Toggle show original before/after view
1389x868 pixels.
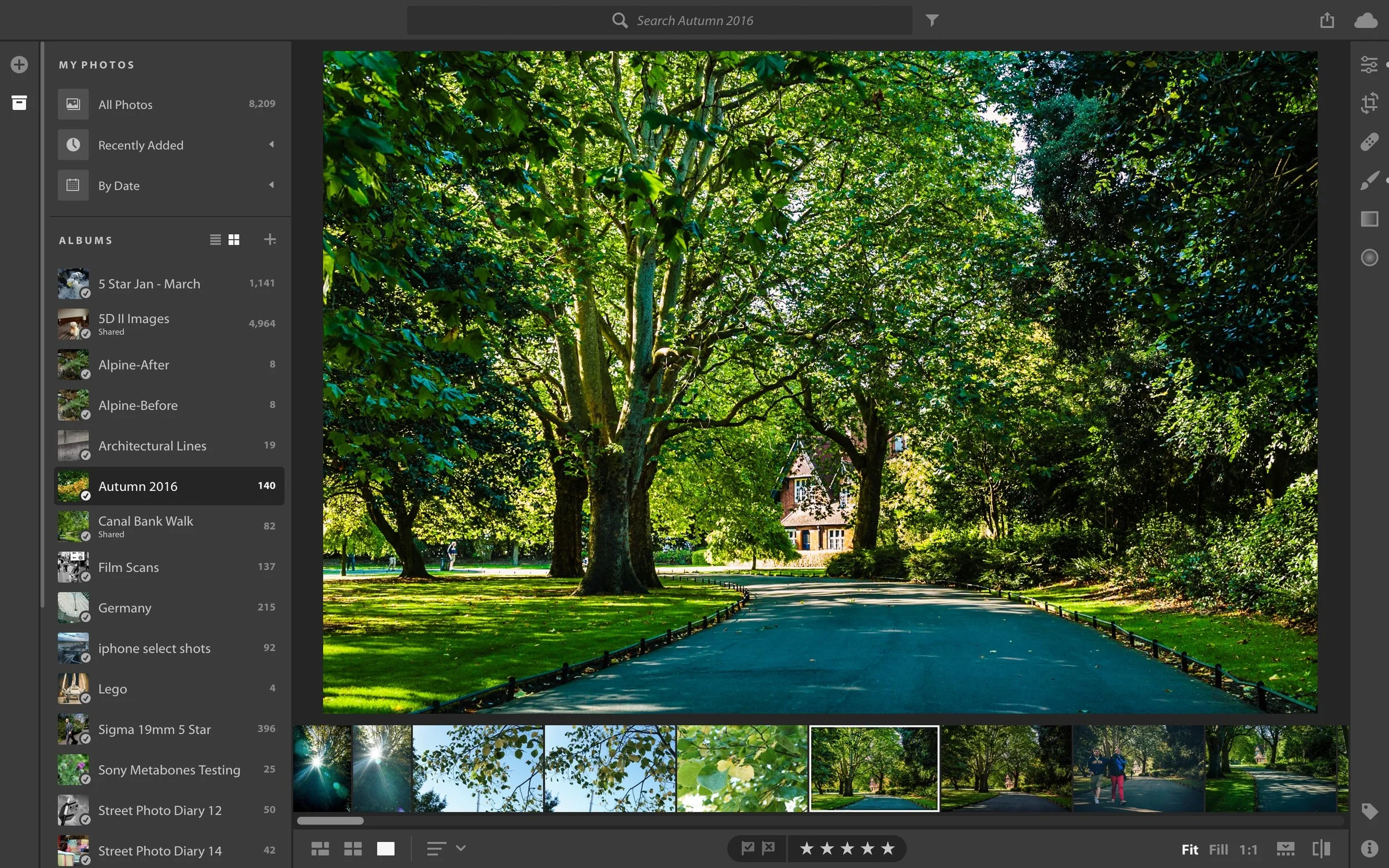(1321, 849)
